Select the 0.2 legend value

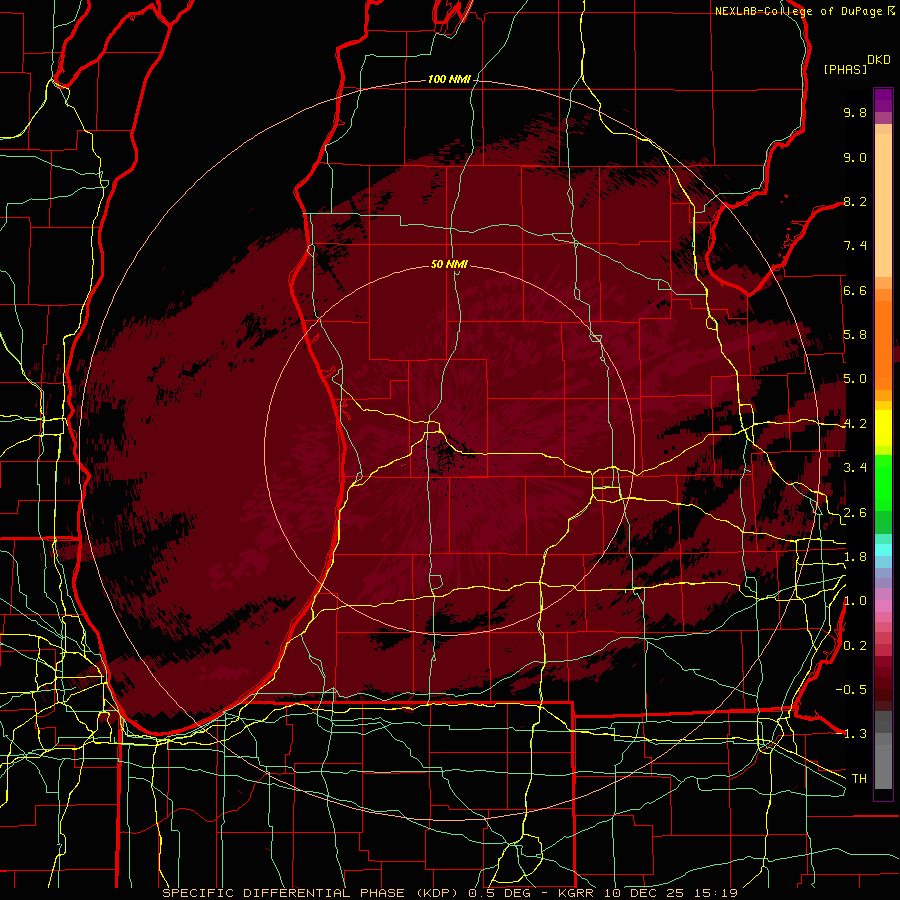coord(855,646)
